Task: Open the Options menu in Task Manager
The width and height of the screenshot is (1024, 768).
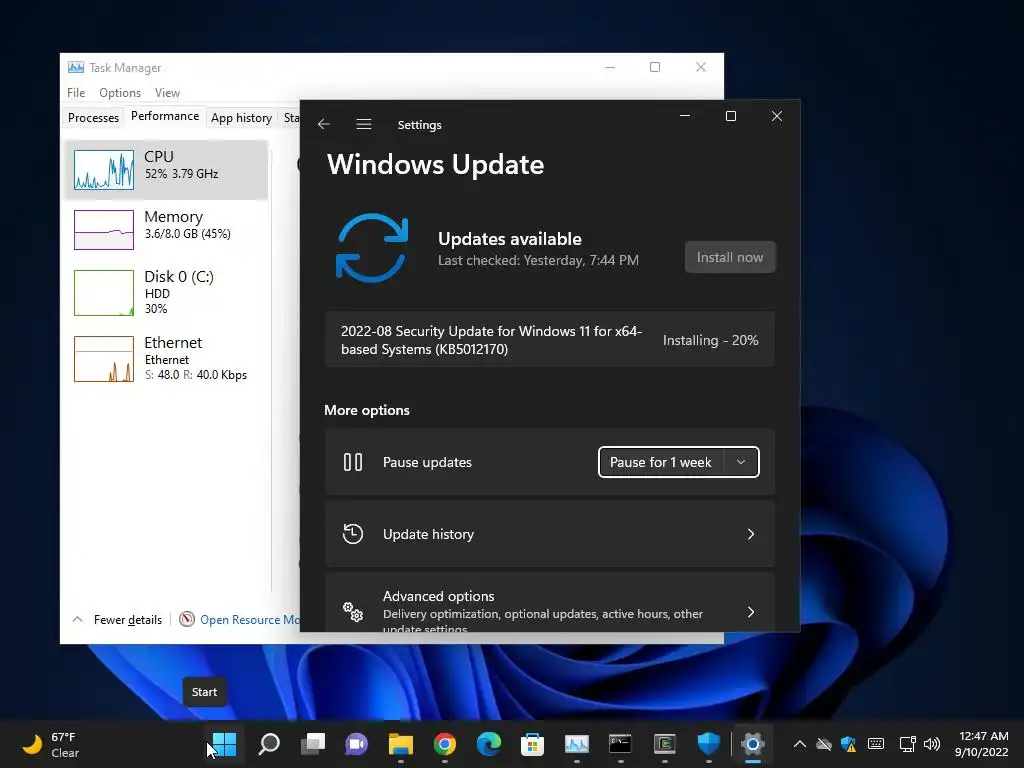Action: (x=120, y=93)
